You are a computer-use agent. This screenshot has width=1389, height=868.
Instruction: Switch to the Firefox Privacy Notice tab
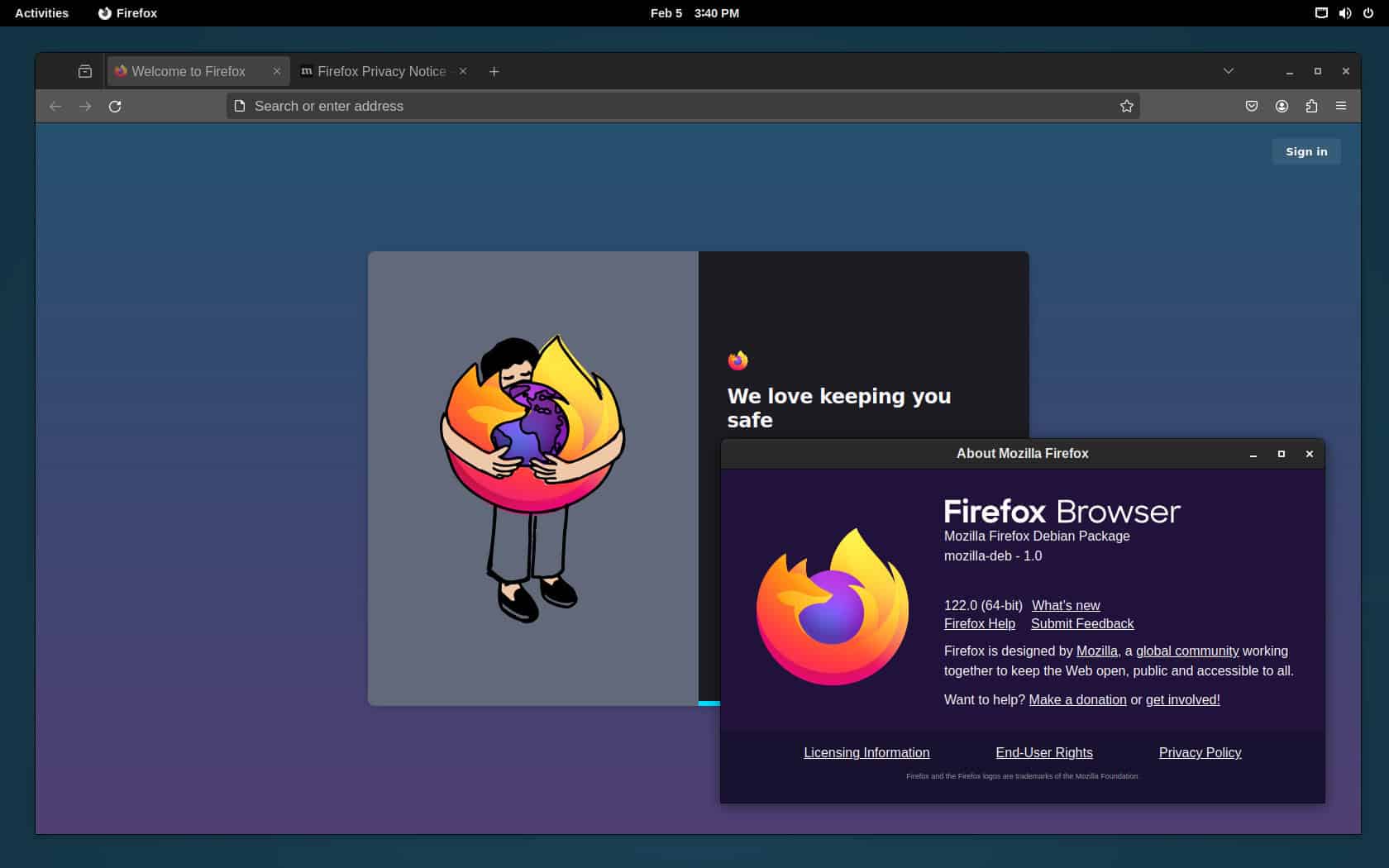pos(376,71)
